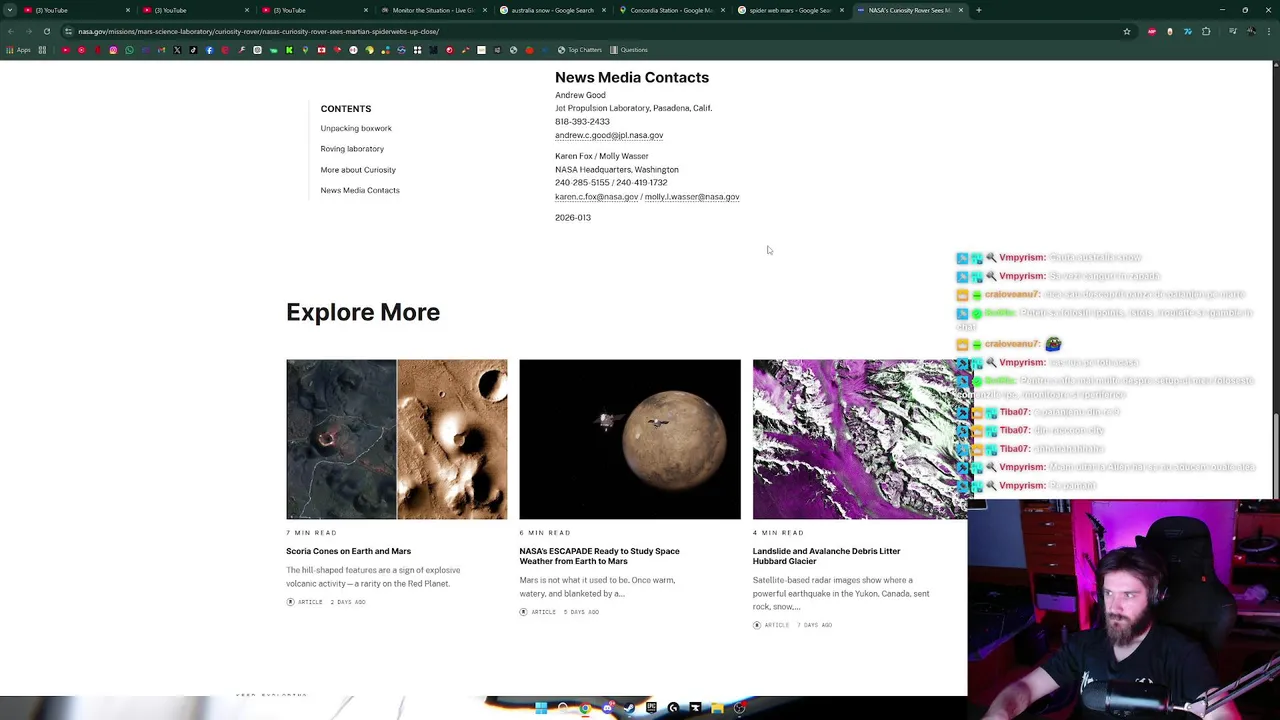View site information icon in address bar

pos(68,31)
